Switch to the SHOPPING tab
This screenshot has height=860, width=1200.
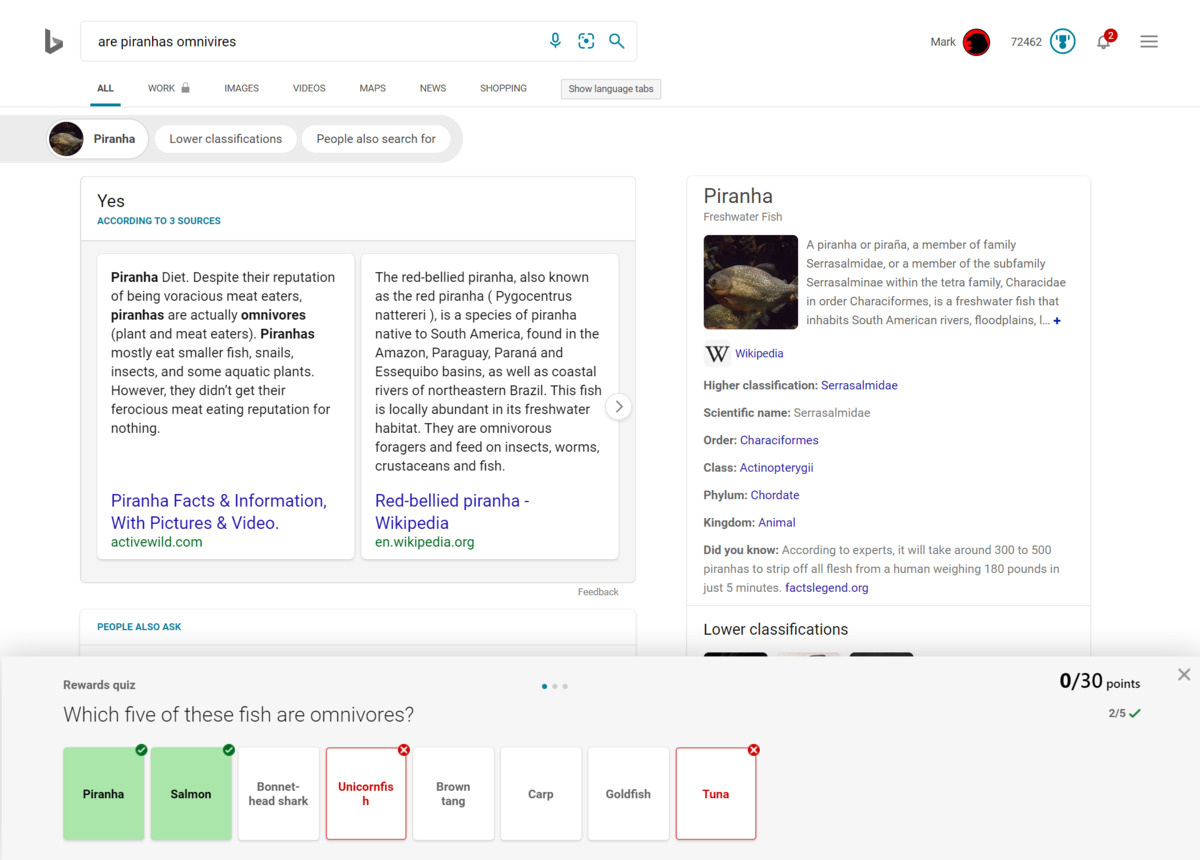503,88
